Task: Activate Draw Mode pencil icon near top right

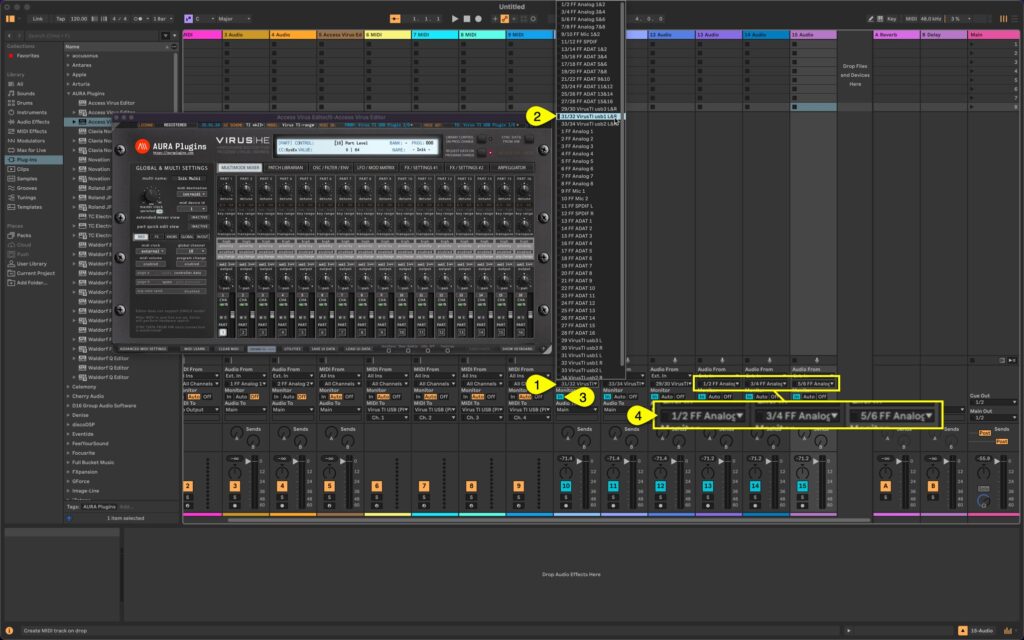Action: click(870, 18)
